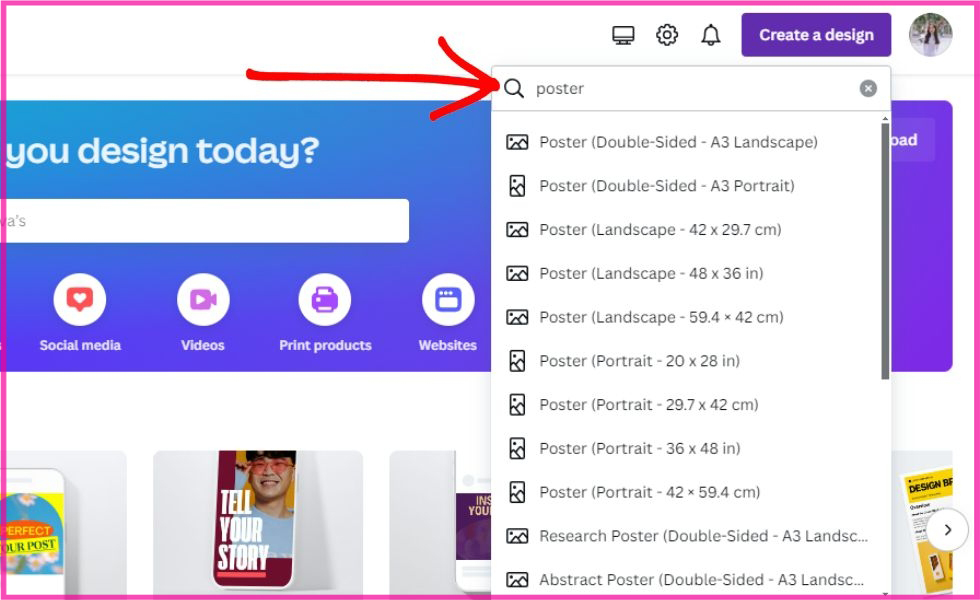Click scrollbar up arrow in results list

click(885, 118)
